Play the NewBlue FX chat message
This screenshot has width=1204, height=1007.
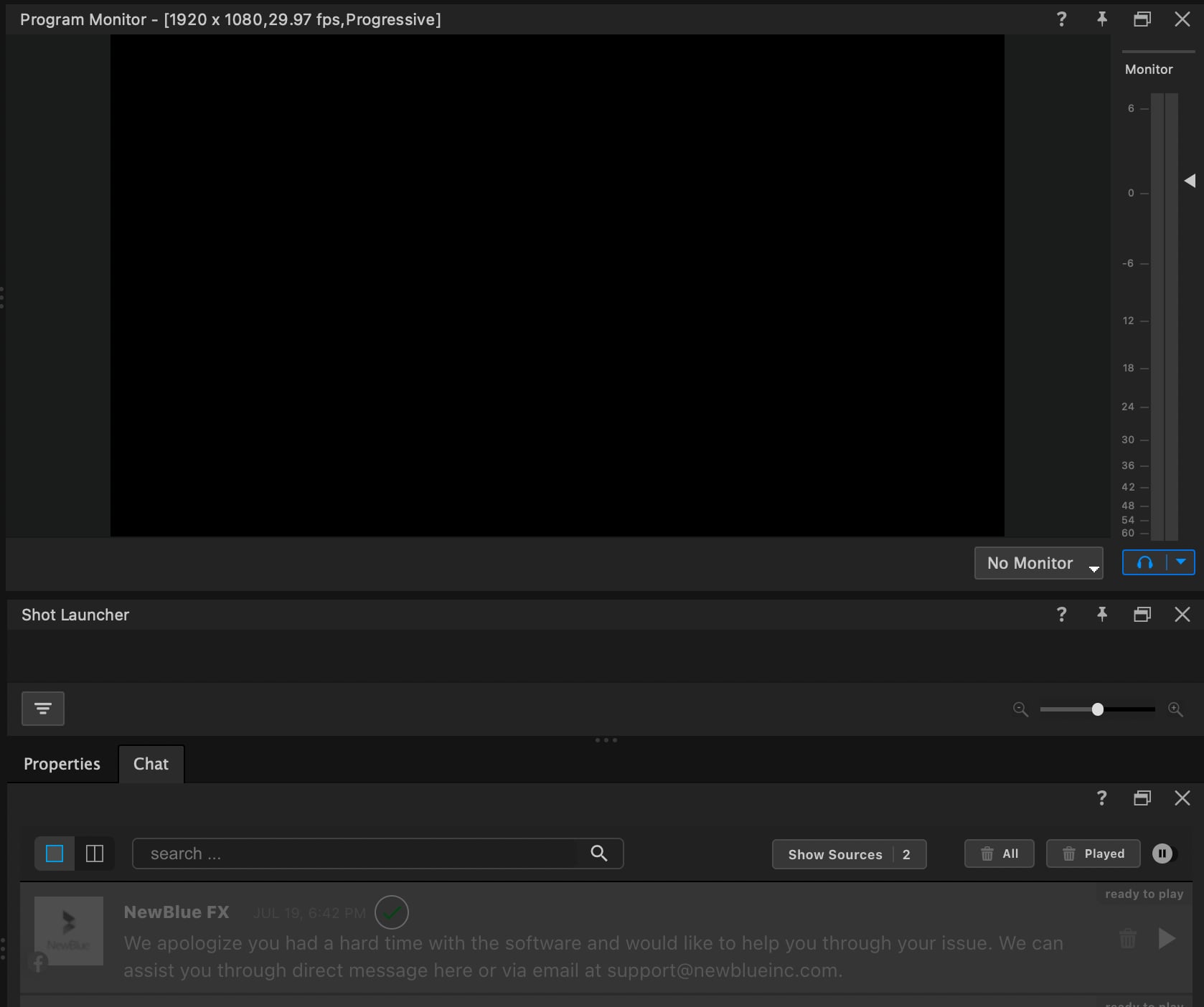1167,938
